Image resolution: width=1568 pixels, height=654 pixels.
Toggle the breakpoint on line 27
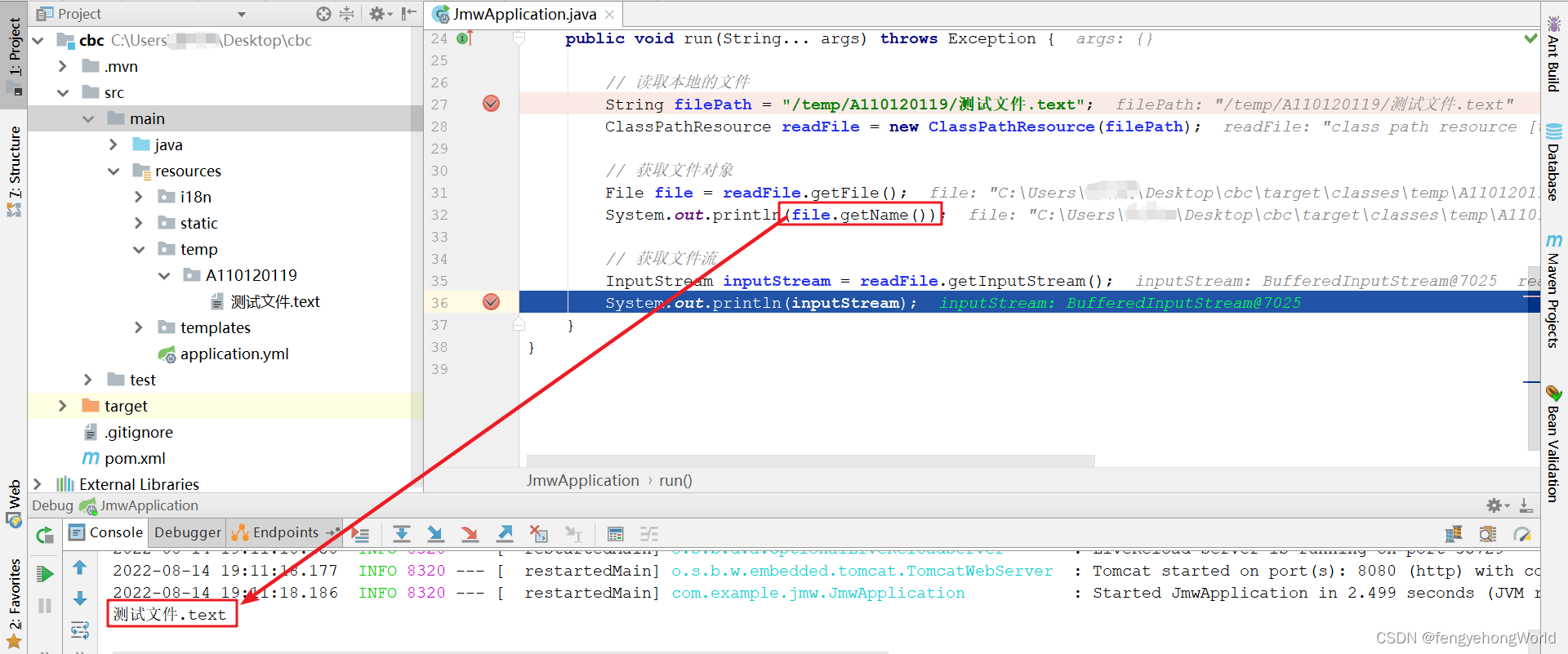pos(492,104)
